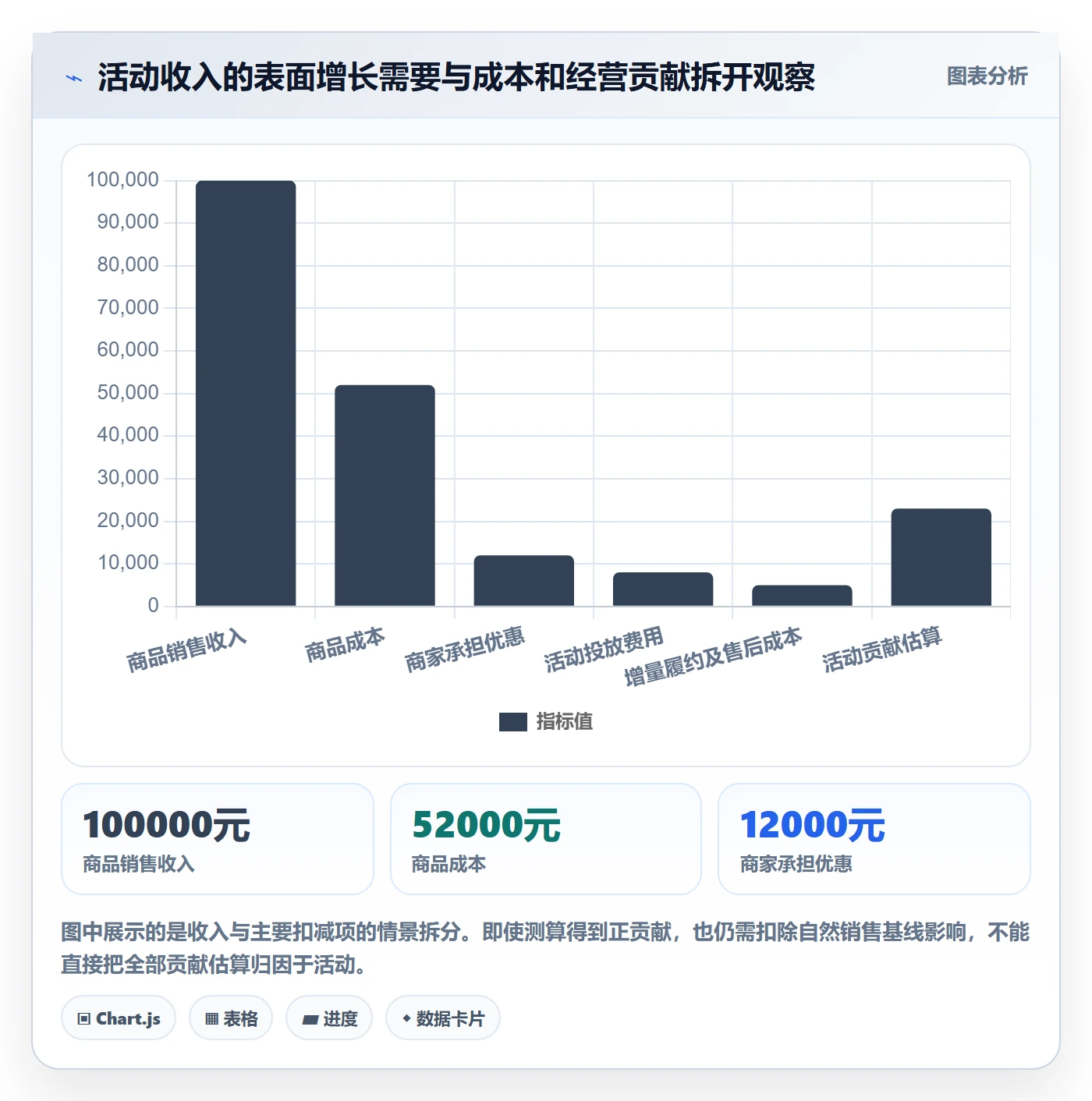Click the bar icon in 进度 chip
1092x1101 pixels.
[310, 1019]
